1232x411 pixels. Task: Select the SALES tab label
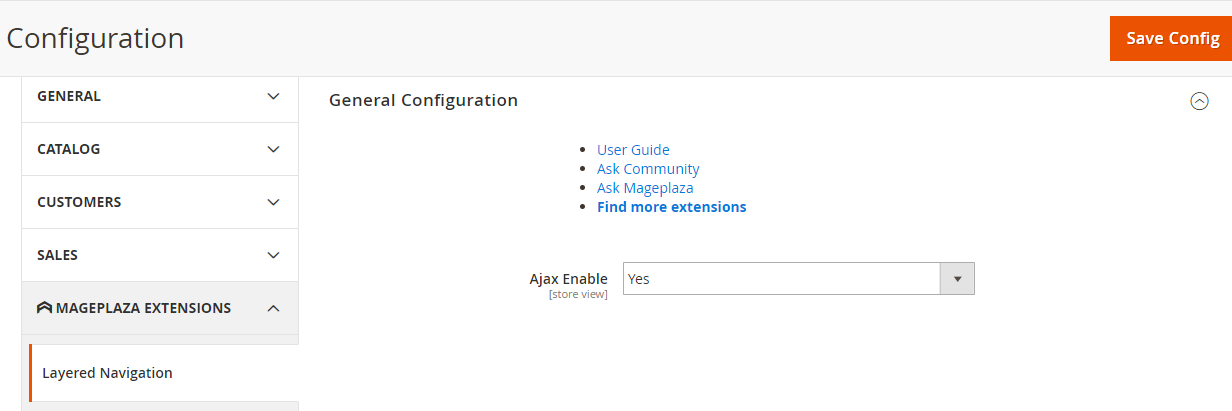pos(57,255)
